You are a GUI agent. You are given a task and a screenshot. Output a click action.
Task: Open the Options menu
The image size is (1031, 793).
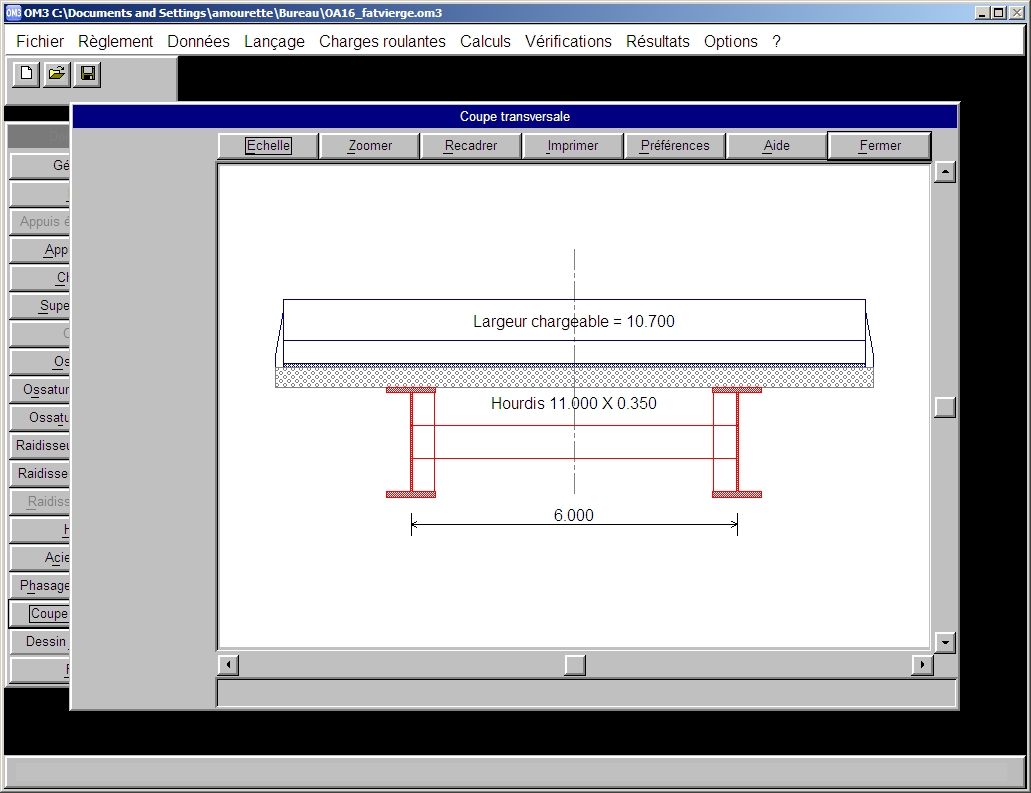731,41
